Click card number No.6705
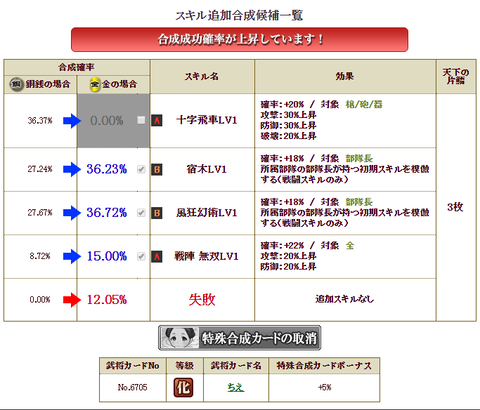Image resolution: width=480 pixels, height=410 pixels. (x=132, y=387)
